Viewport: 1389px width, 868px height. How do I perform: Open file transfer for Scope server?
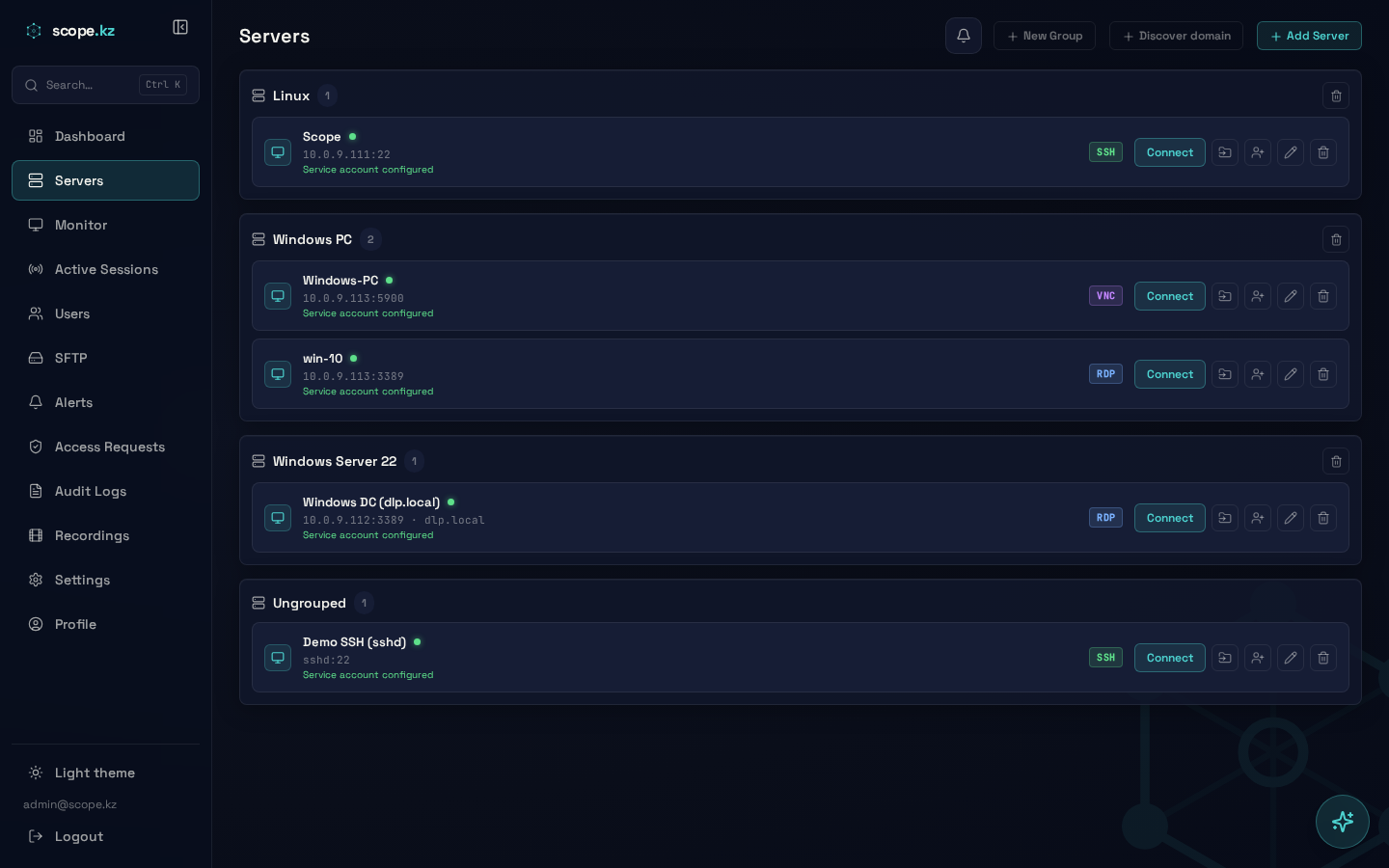pos(1225,152)
